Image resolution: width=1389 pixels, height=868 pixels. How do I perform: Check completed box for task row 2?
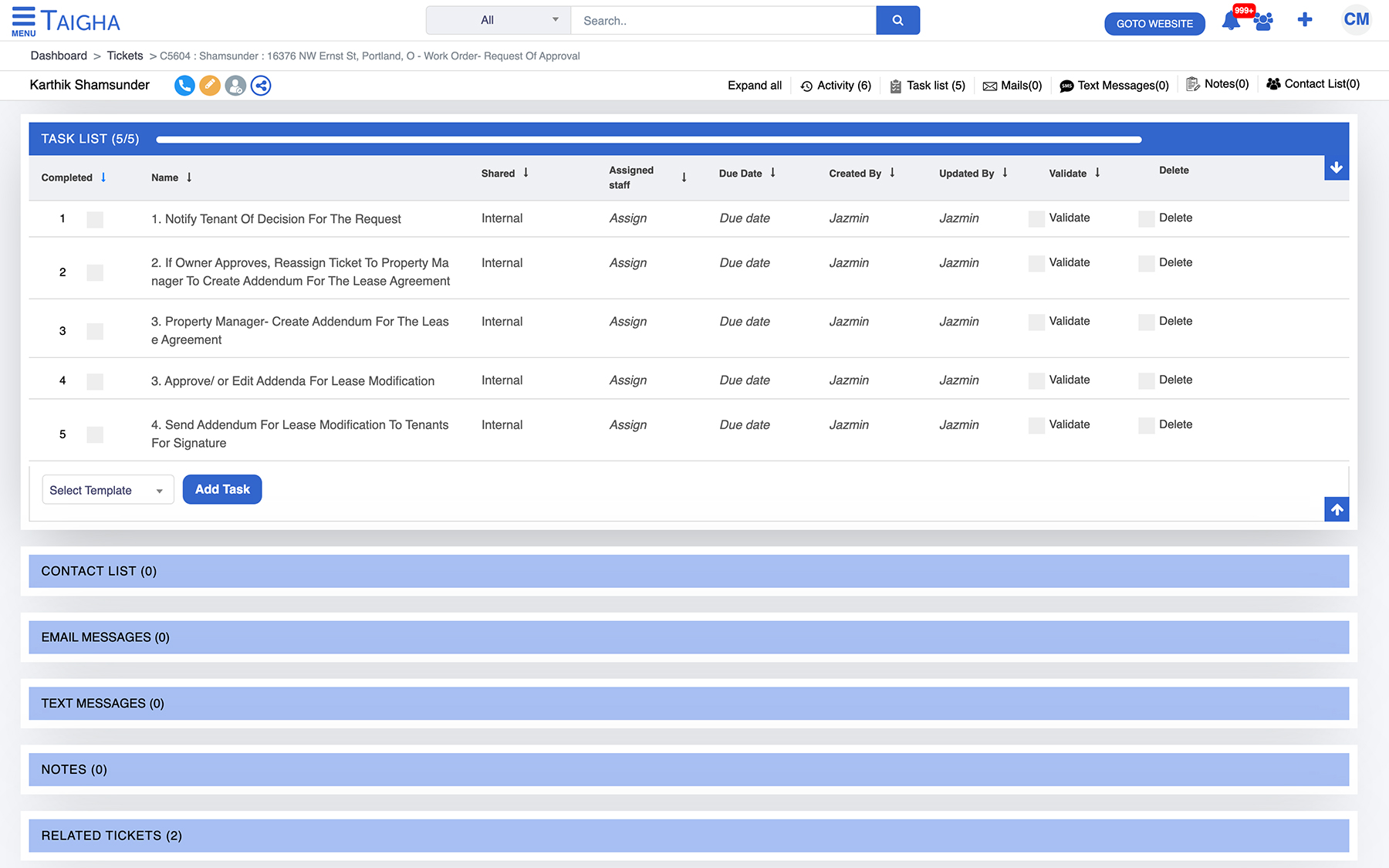pyautogui.click(x=95, y=272)
